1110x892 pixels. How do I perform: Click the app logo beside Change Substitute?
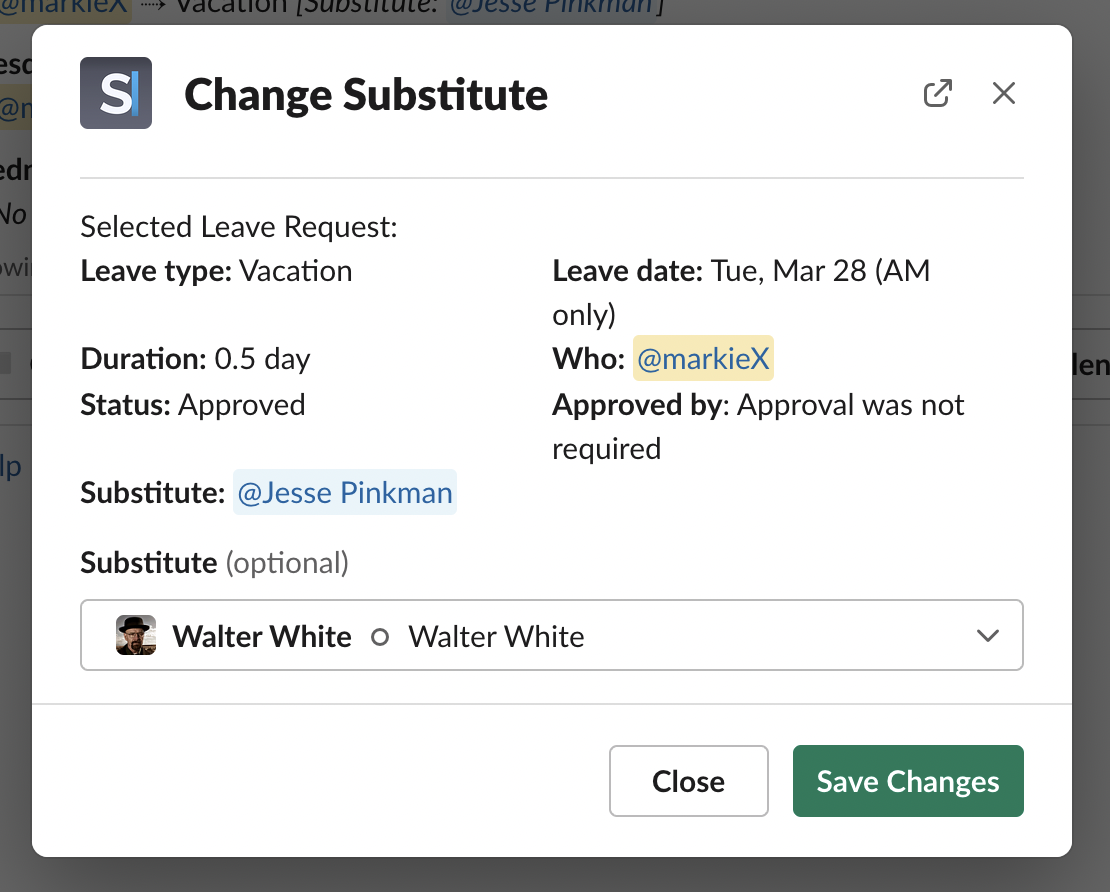[116, 93]
